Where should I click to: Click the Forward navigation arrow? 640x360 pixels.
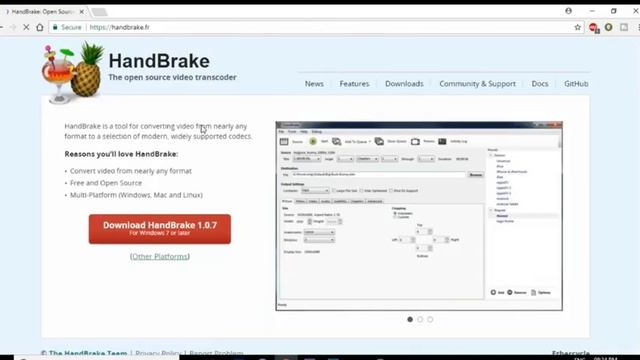13,27
